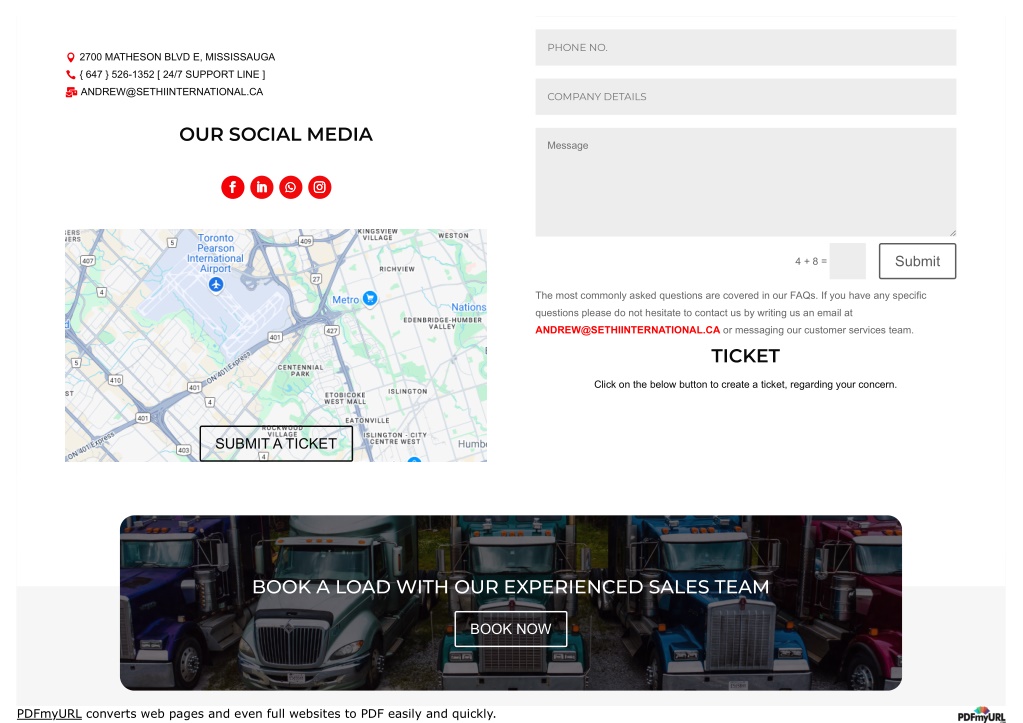The height and width of the screenshot is (723, 1023).
Task: Open the Facebook social media icon
Action: (x=233, y=187)
